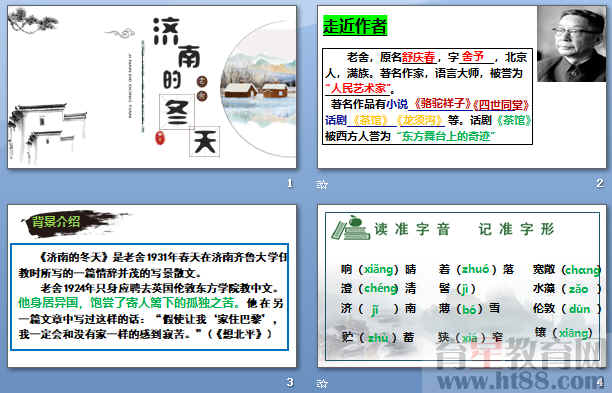Image resolution: width=612 pixels, height=393 pixels.
Task: Click the red seal stamp on slide 1
Action: (x=160, y=137)
